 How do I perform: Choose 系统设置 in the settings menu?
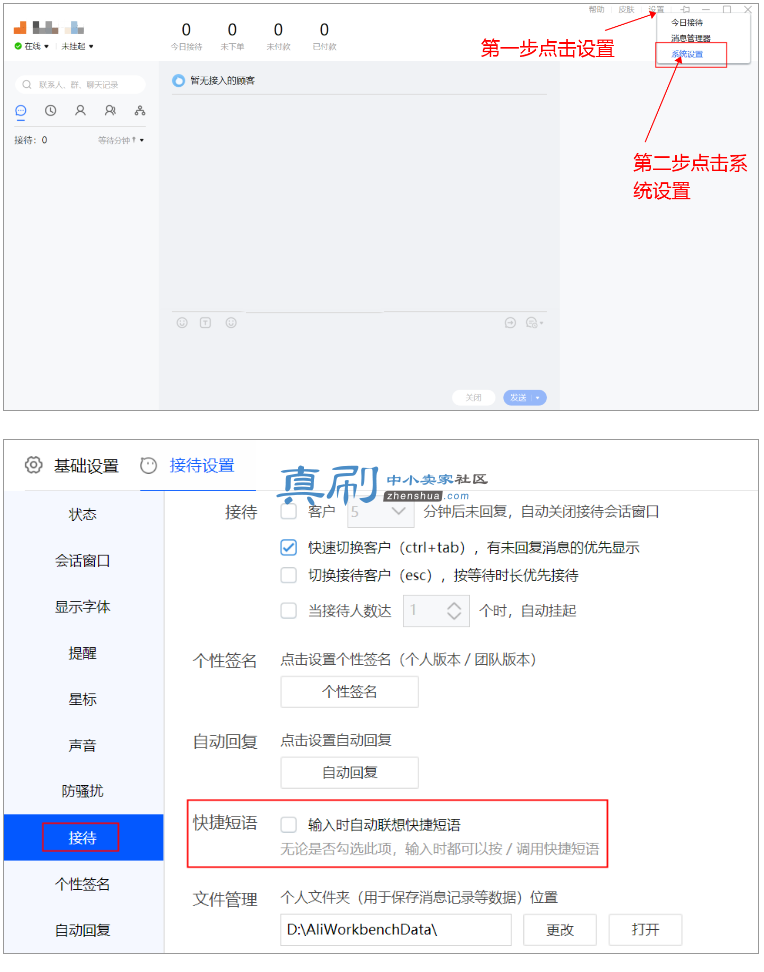pyautogui.click(x=688, y=55)
